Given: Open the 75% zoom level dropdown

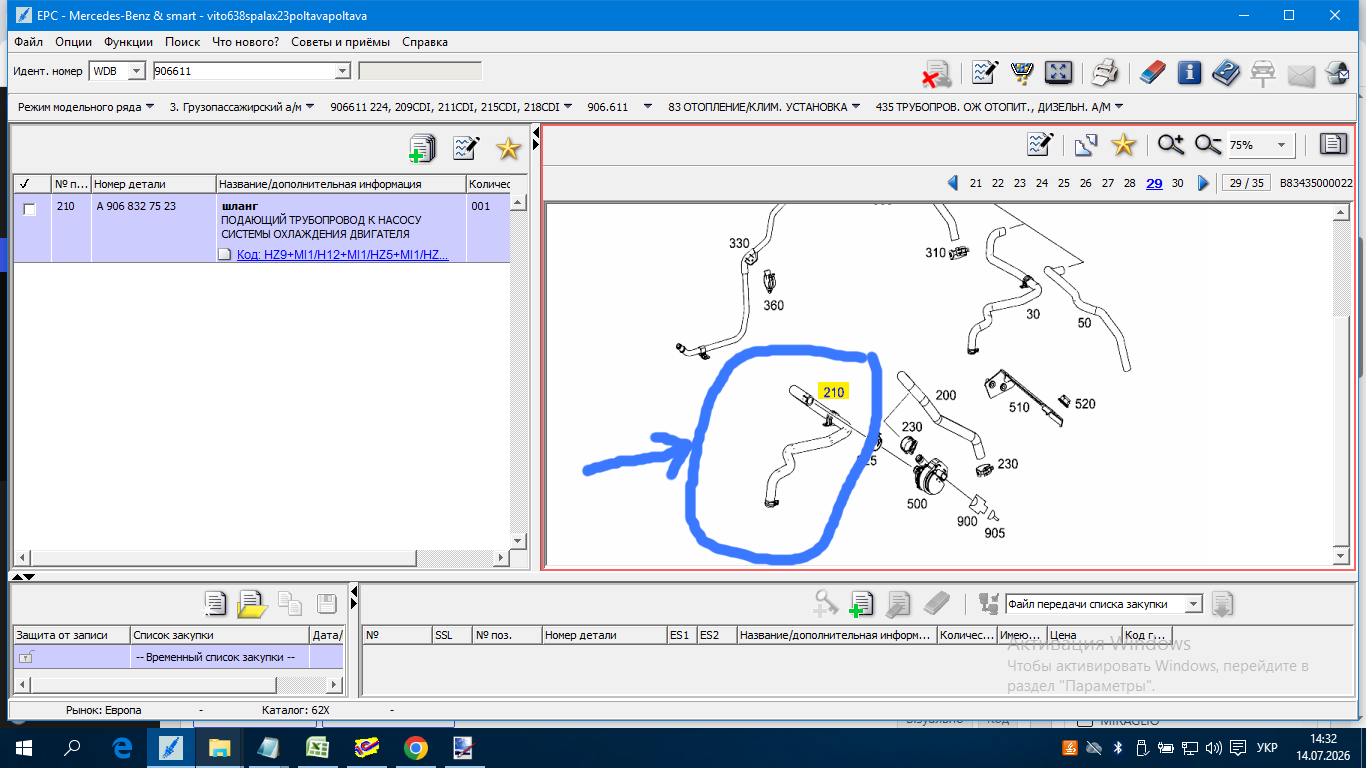Looking at the screenshot, I should tap(1281, 145).
